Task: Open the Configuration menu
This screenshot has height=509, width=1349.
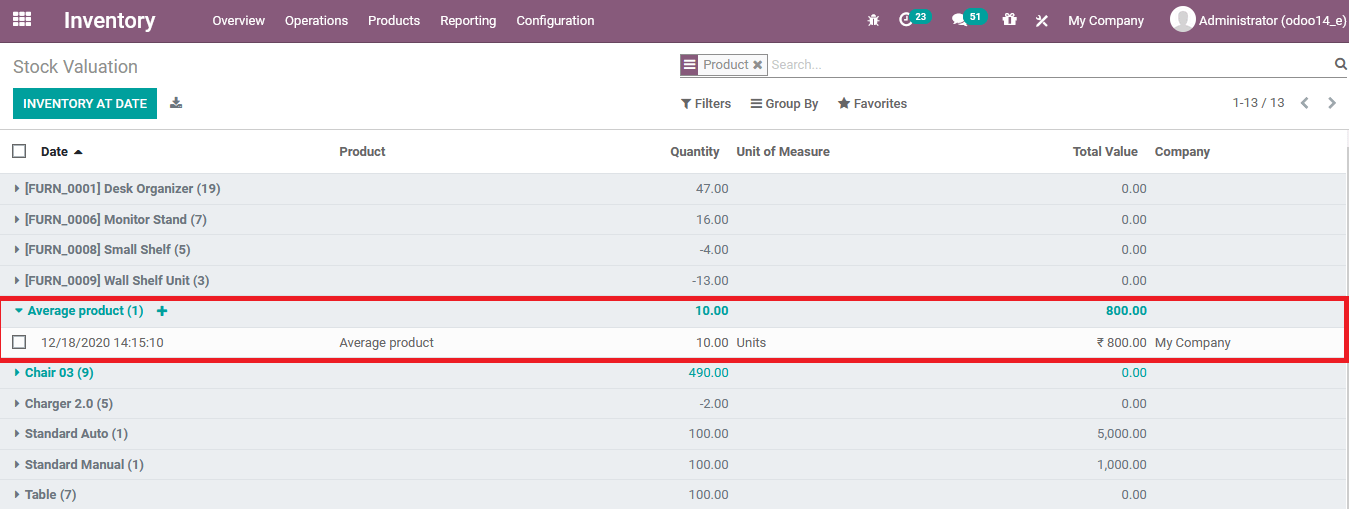Action: tap(555, 20)
